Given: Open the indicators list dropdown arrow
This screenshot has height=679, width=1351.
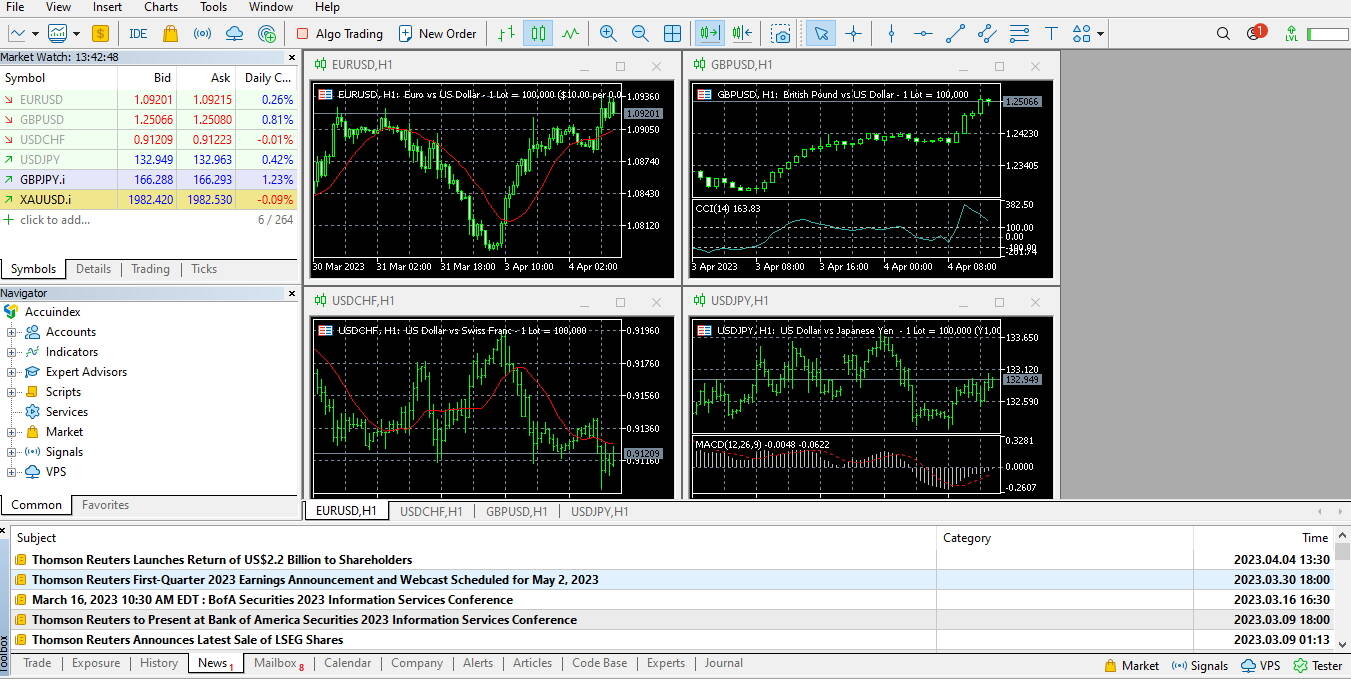Looking at the screenshot, I should 76,33.
